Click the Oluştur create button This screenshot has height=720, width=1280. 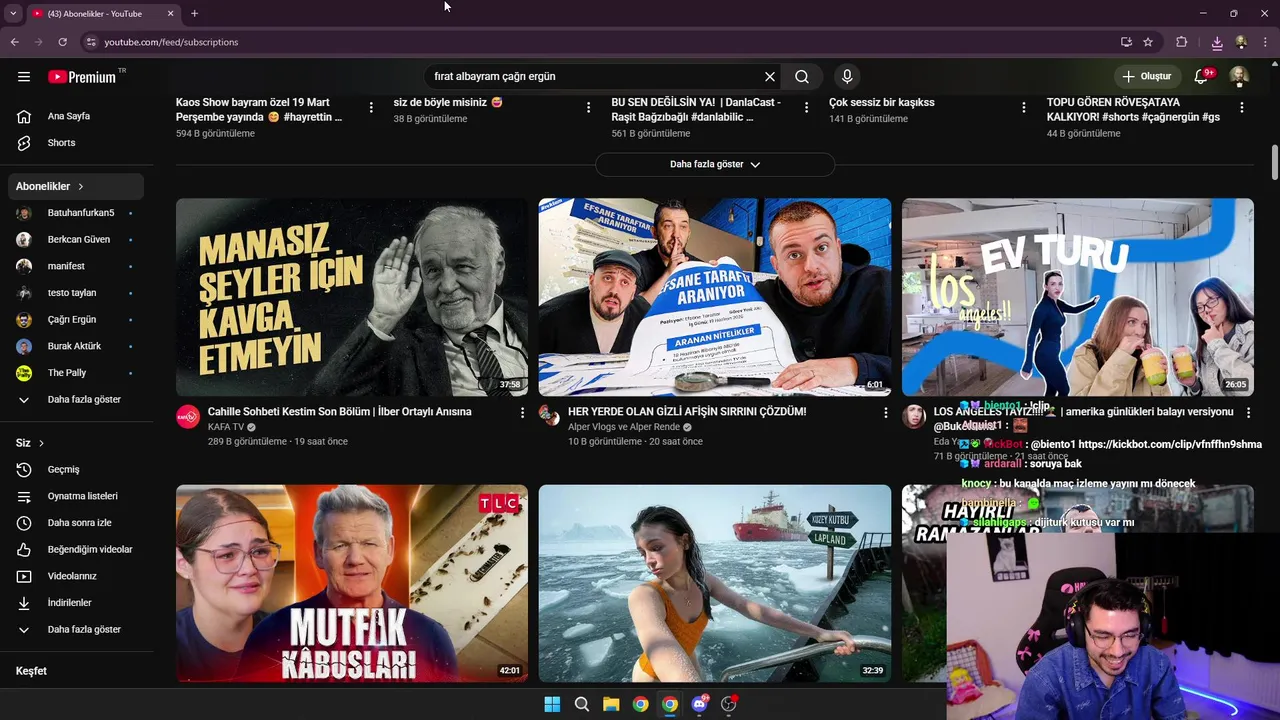[1146, 76]
